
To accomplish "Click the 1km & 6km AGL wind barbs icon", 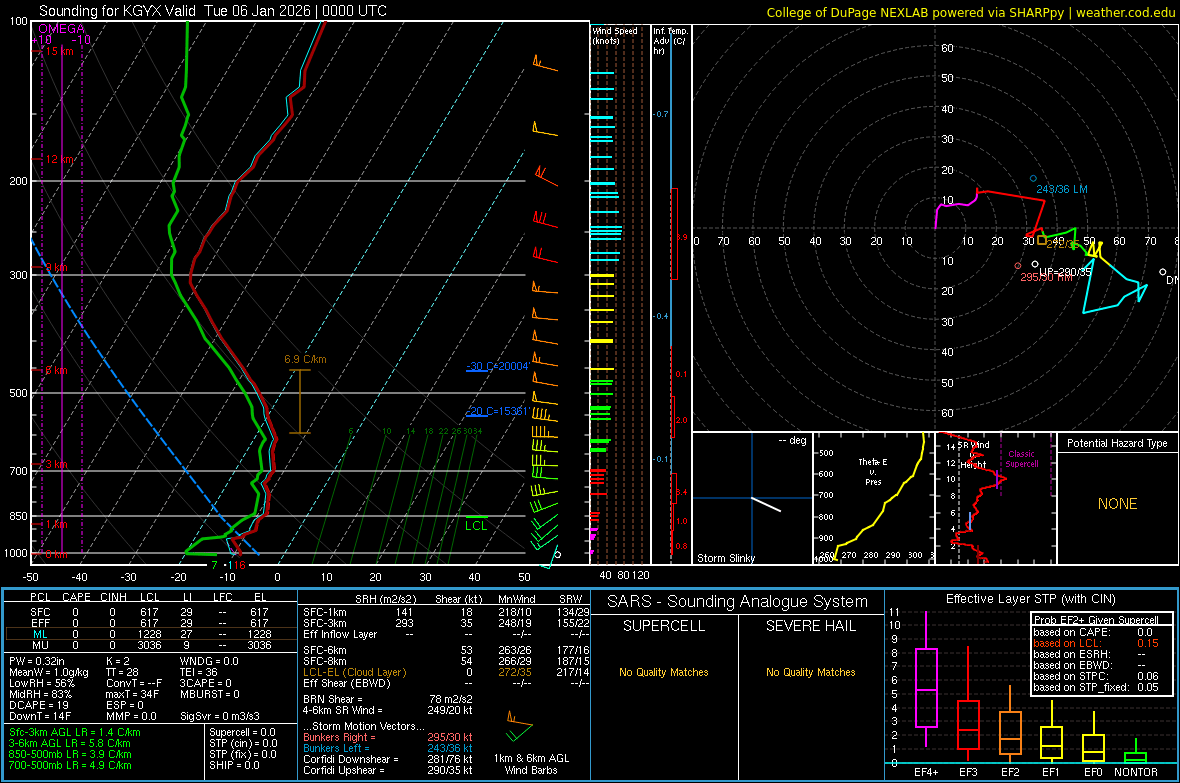I will coord(519,728).
